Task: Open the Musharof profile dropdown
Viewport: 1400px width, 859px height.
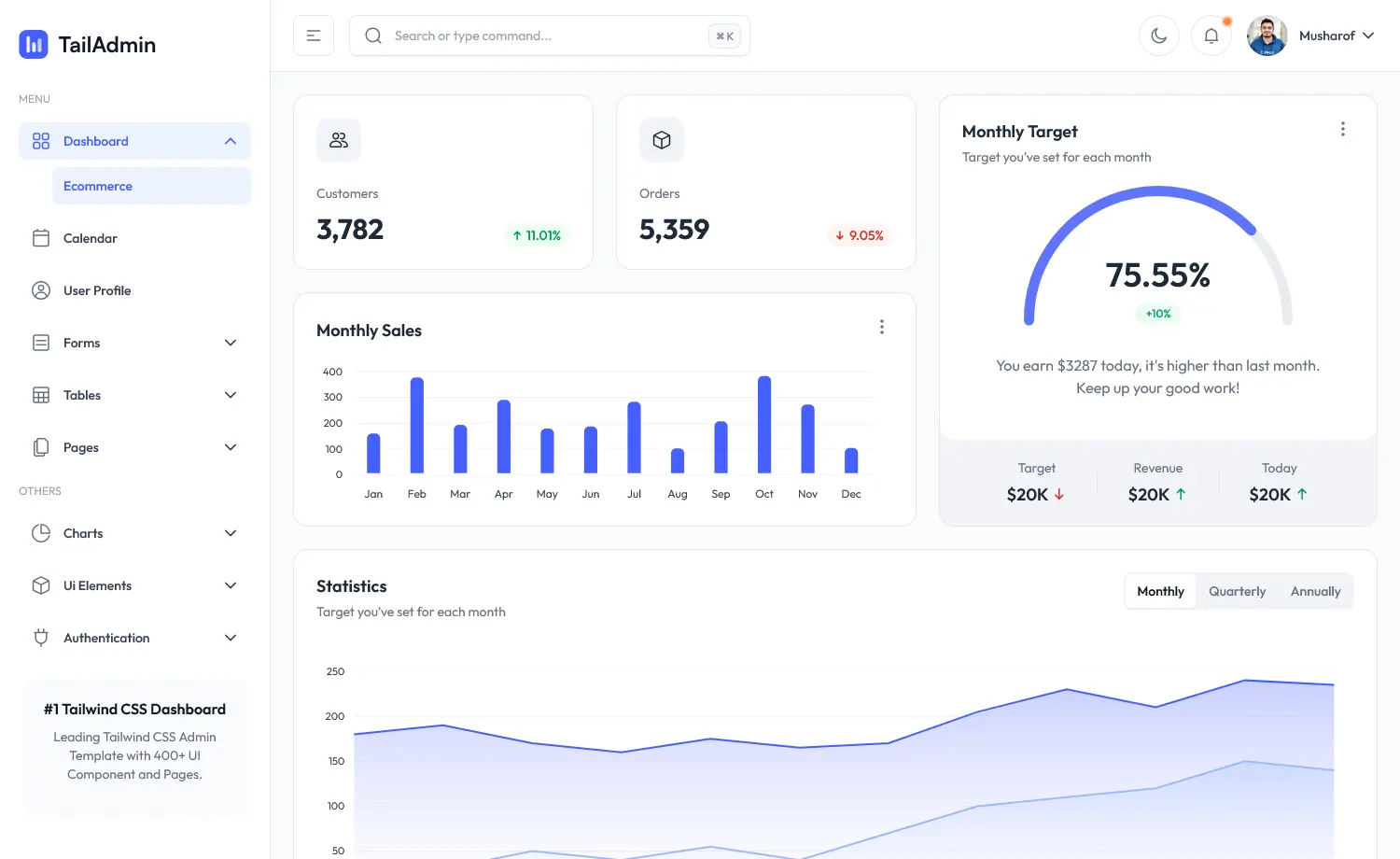Action: click(1337, 35)
